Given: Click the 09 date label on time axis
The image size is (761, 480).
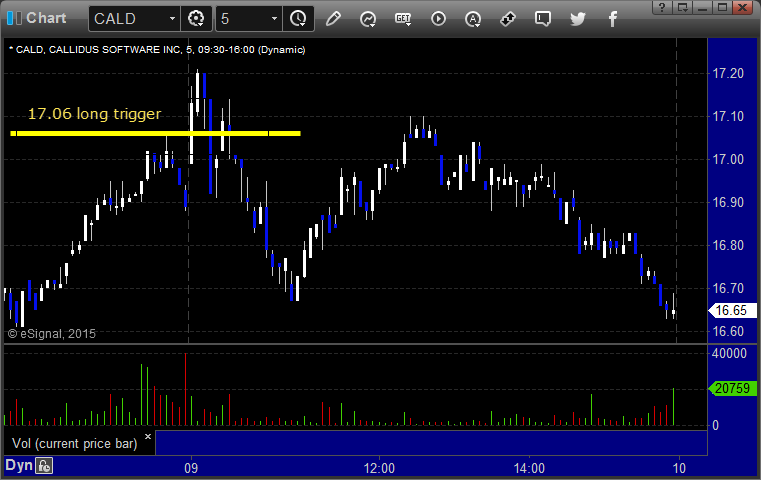Looking at the screenshot, I should [x=191, y=468].
